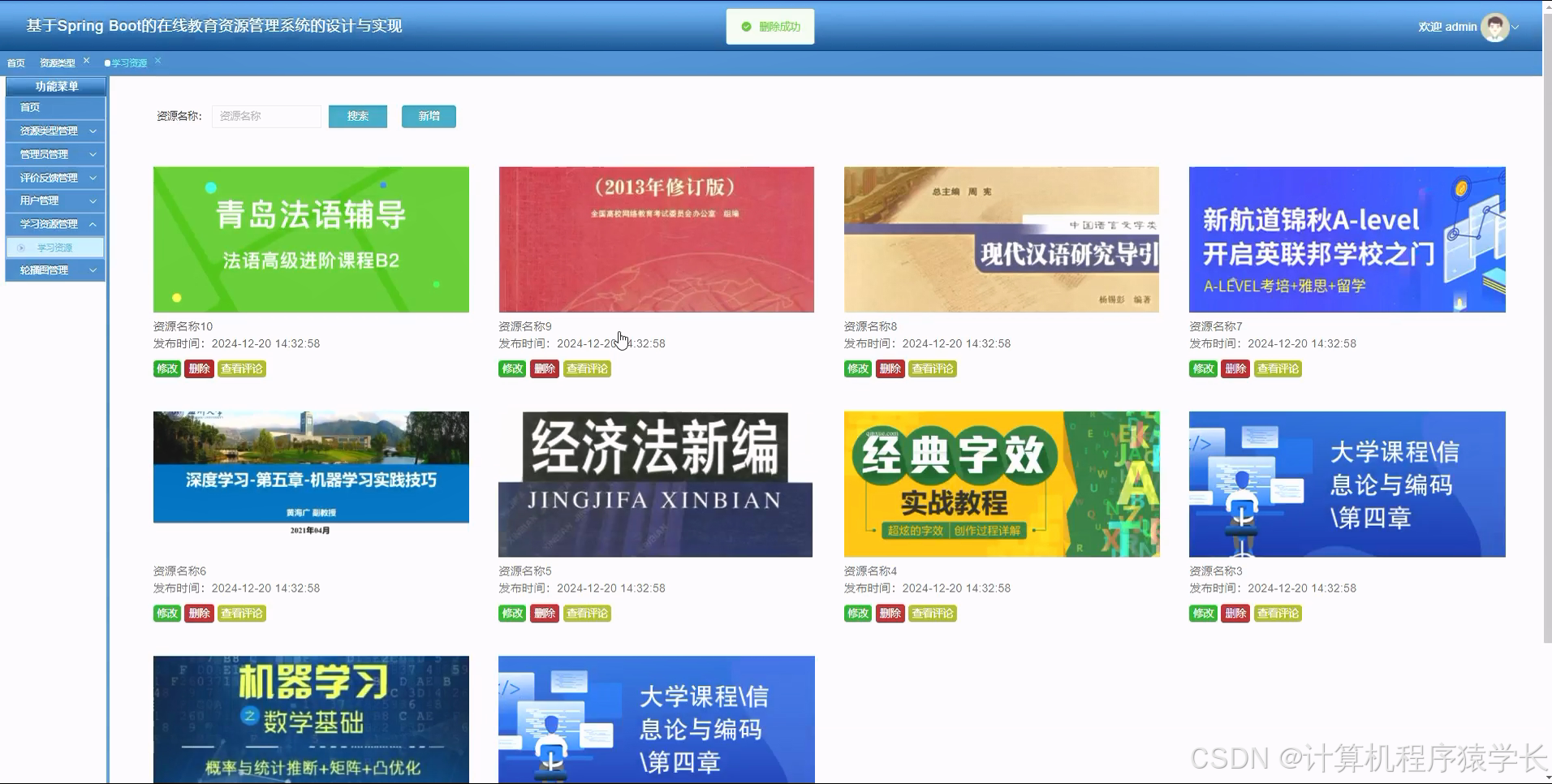Expand the 管理员管理 sidebar menu
The width and height of the screenshot is (1552, 784).
54,154
